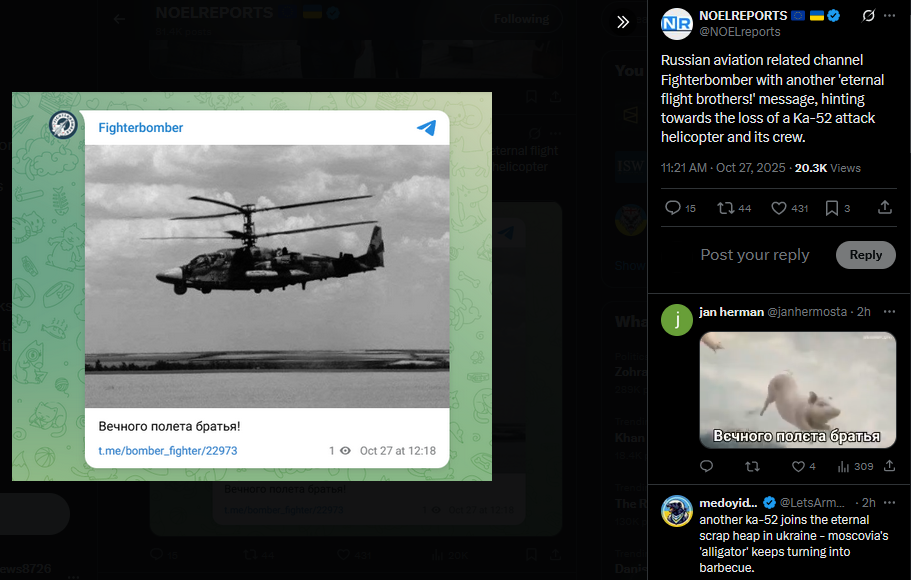Click the post timestamp 11:21 AM Oct 27, 2025
911x580 pixels.
click(723, 168)
